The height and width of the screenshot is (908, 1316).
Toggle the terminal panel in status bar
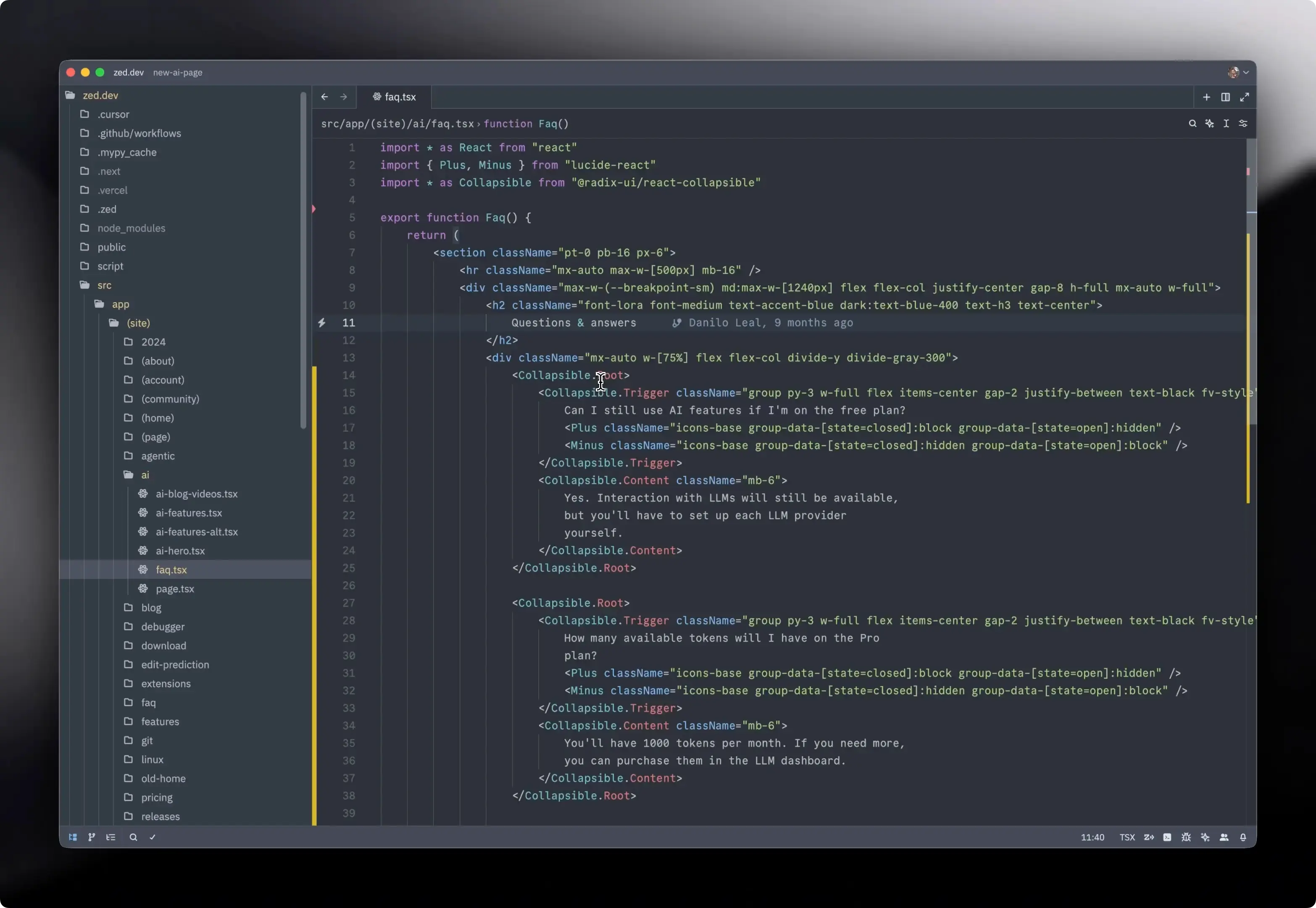coord(1167,837)
